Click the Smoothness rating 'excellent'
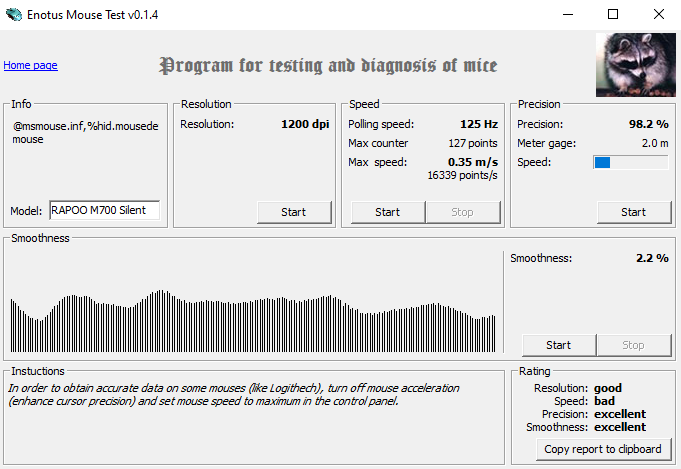The height and width of the screenshot is (469, 681). [620, 427]
